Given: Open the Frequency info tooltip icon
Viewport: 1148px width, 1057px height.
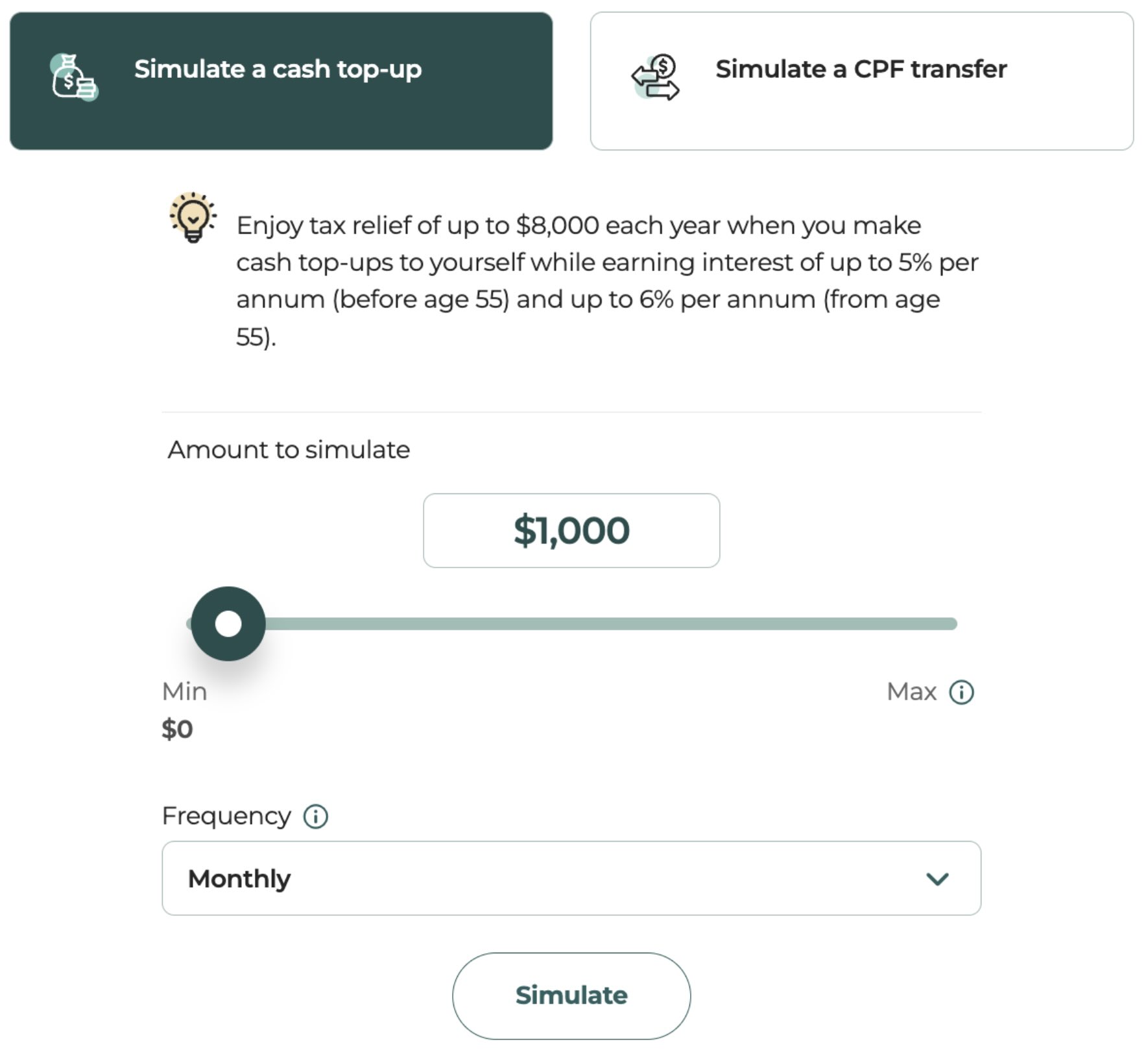Looking at the screenshot, I should pos(316,816).
